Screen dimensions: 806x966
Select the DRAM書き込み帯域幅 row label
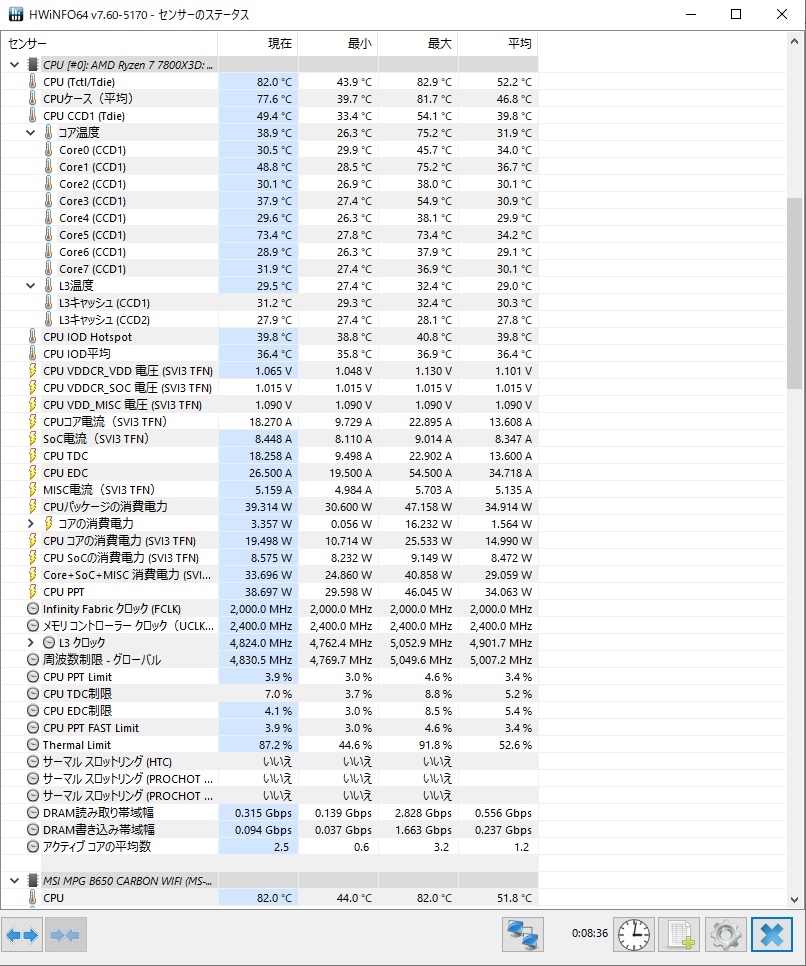[x=99, y=830]
